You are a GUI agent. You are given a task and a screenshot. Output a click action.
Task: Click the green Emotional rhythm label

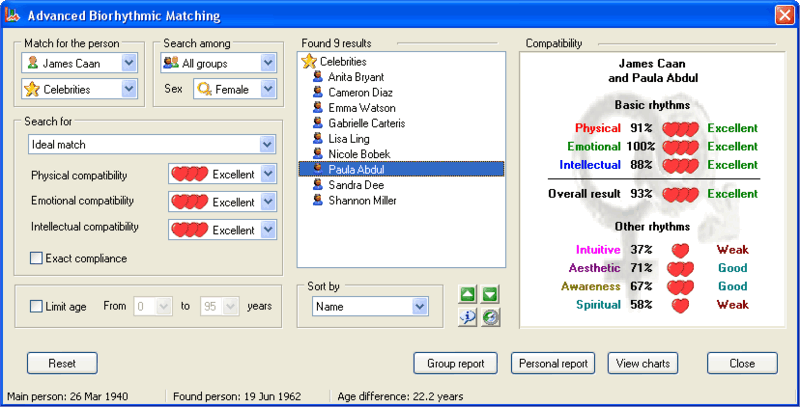[594, 146]
